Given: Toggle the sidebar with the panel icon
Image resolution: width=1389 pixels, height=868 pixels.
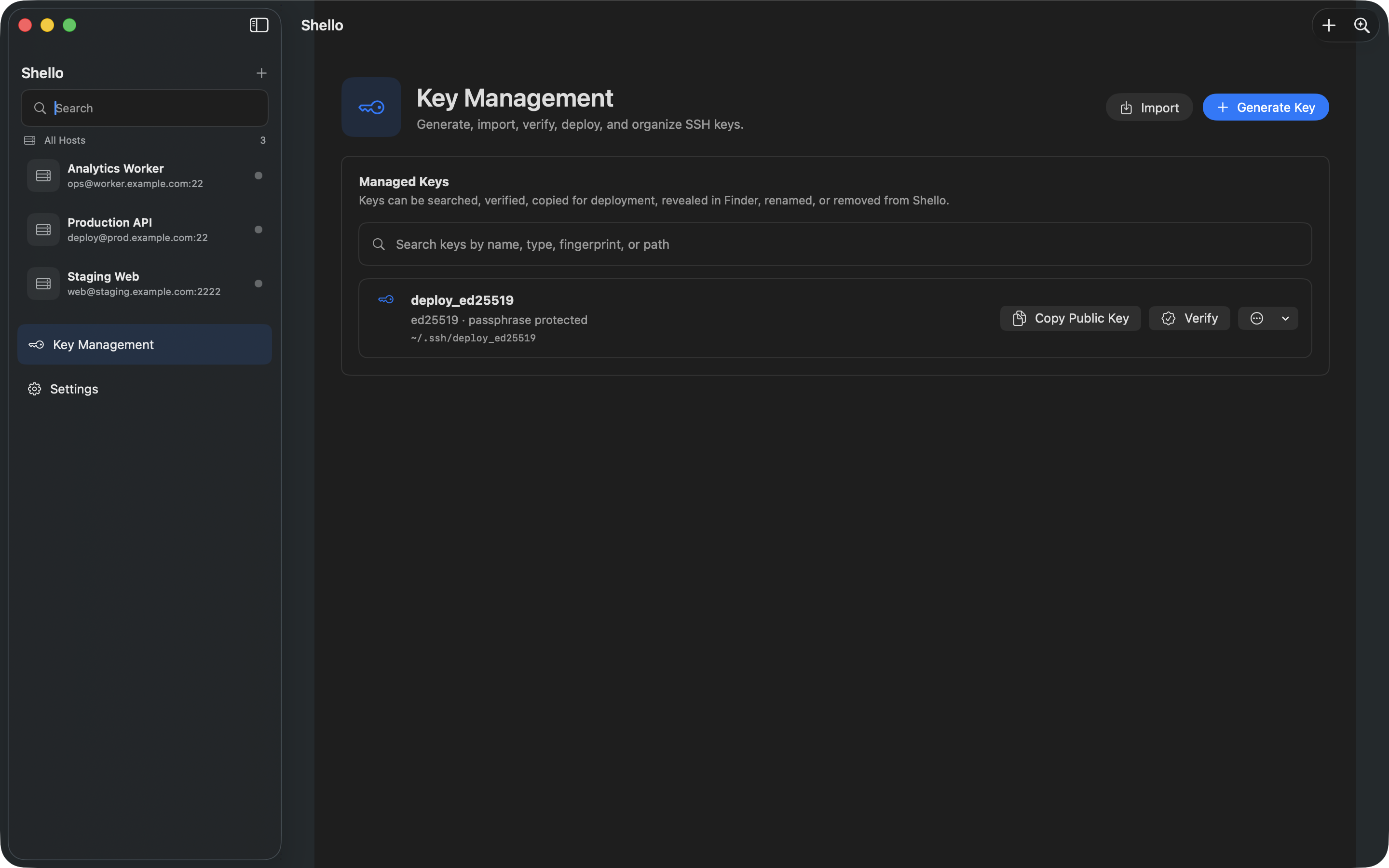Looking at the screenshot, I should 259,25.
